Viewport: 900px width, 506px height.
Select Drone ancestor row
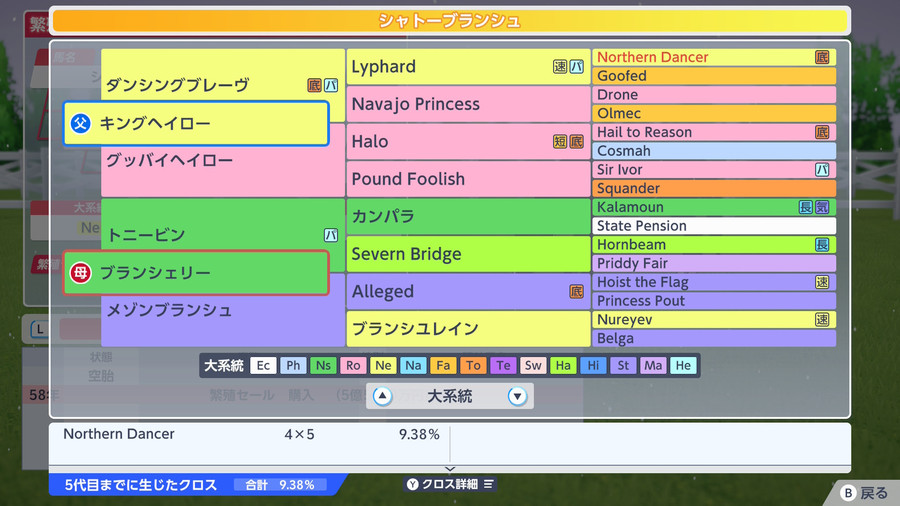tap(714, 95)
